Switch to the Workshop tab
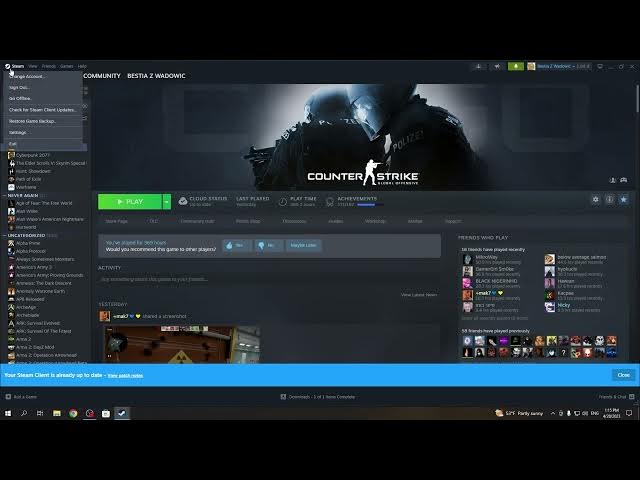The height and width of the screenshot is (480, 640). pos(375,221)
